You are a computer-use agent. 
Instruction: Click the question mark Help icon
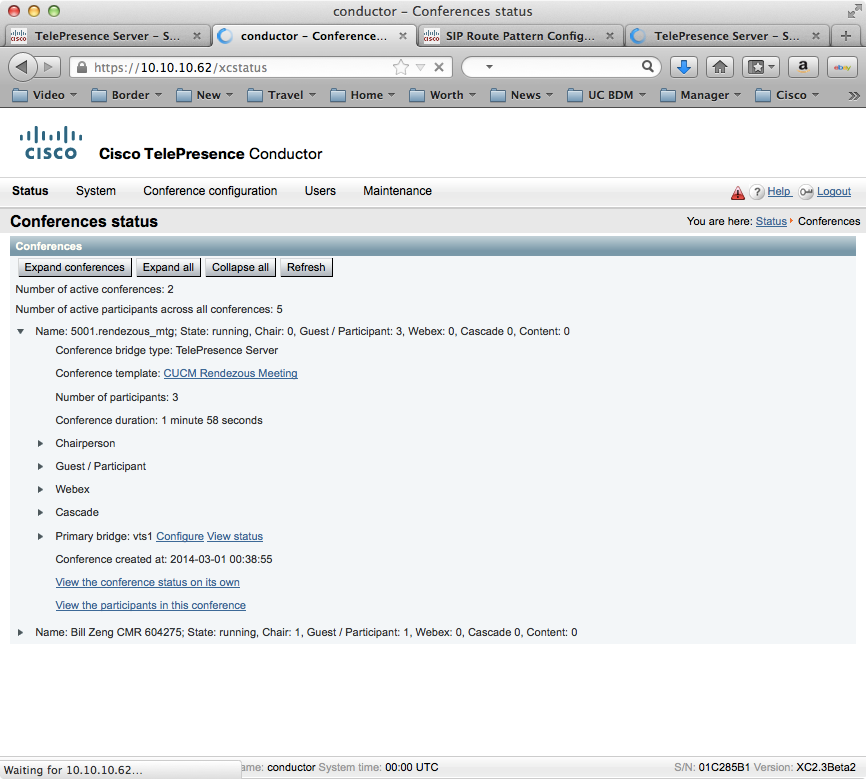757,192
